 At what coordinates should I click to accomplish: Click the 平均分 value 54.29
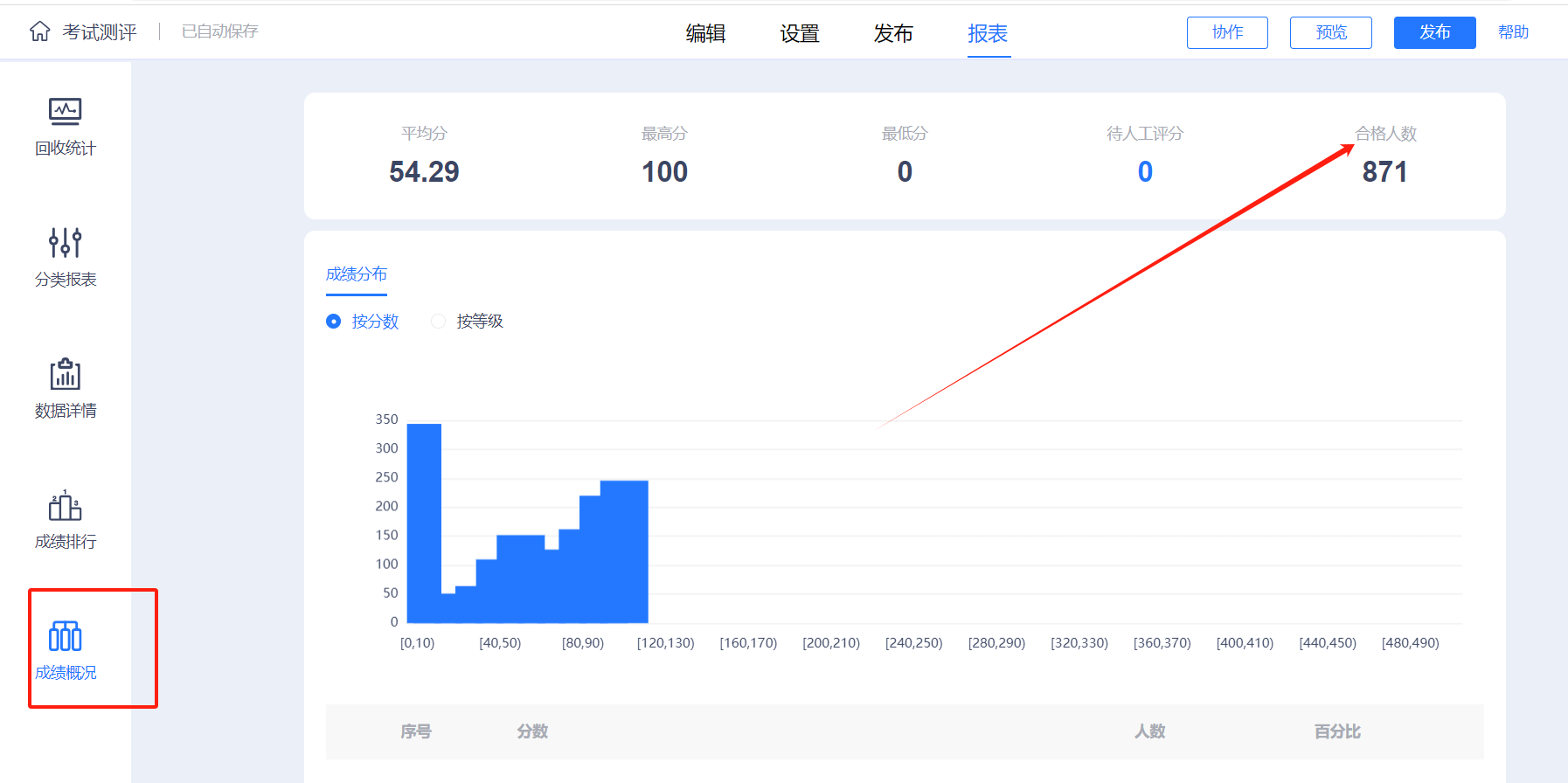pyautogui.click(x=424, y=172)
